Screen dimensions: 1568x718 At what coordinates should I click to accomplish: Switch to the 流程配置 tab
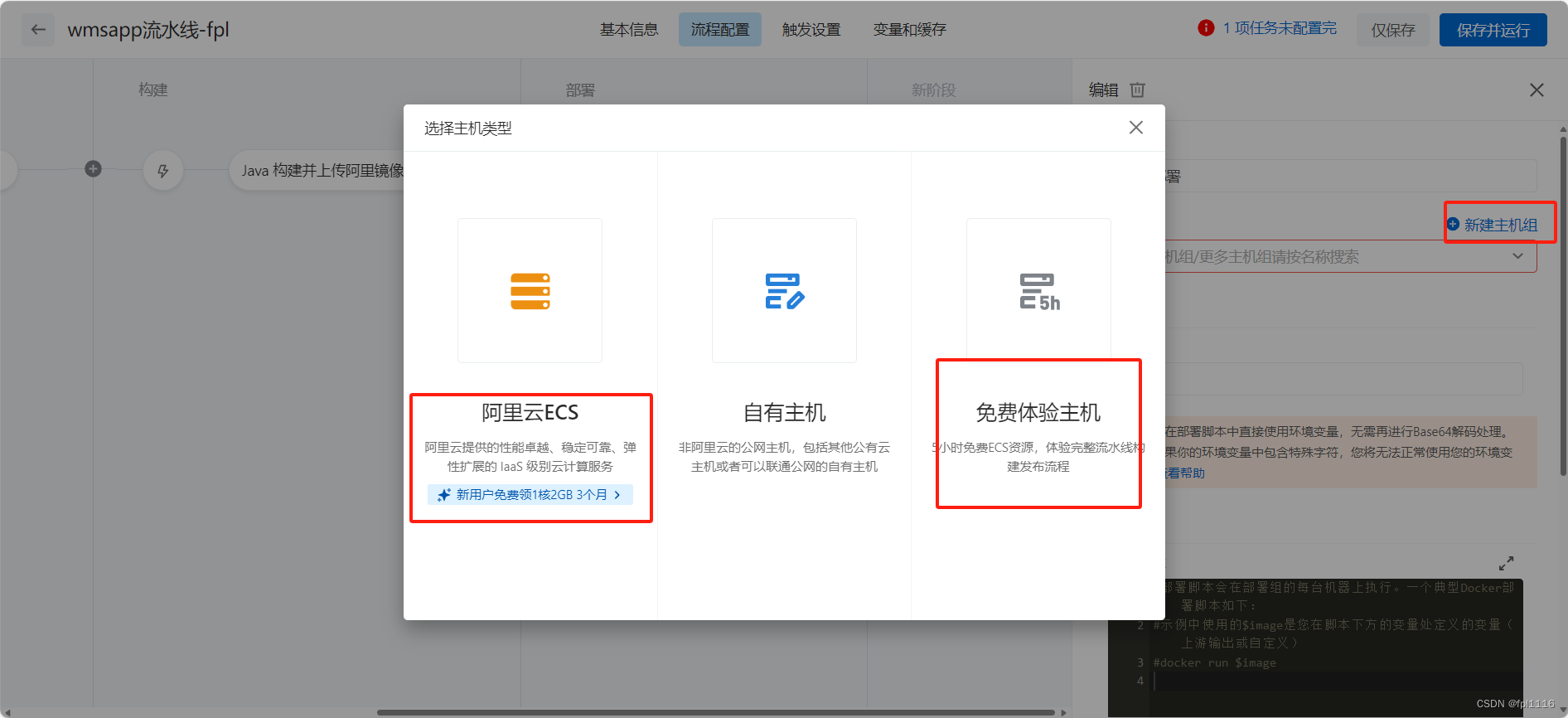click(x=719, y=30)
